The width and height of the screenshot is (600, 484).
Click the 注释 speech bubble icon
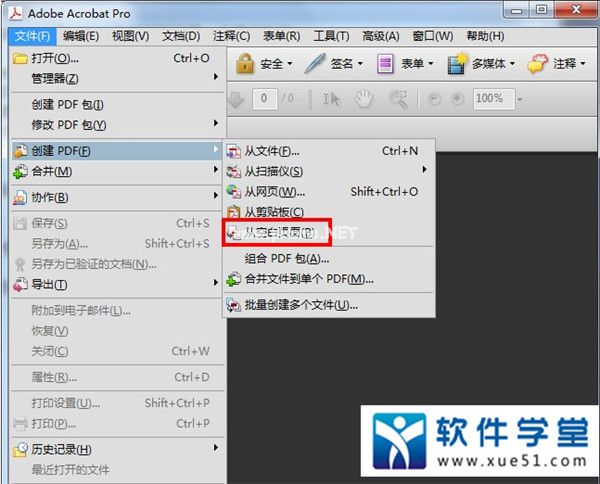coord(538,64)
